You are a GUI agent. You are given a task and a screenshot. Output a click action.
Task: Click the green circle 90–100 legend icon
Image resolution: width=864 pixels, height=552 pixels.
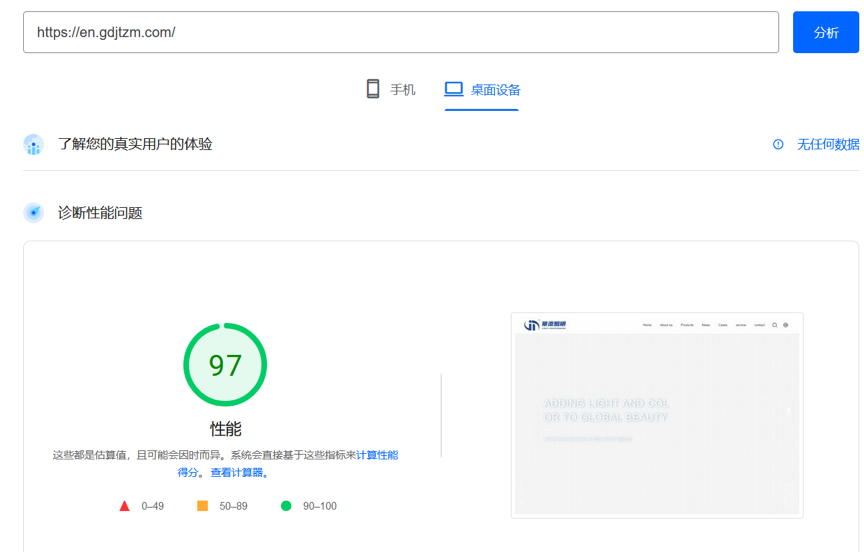click(286, 506)
